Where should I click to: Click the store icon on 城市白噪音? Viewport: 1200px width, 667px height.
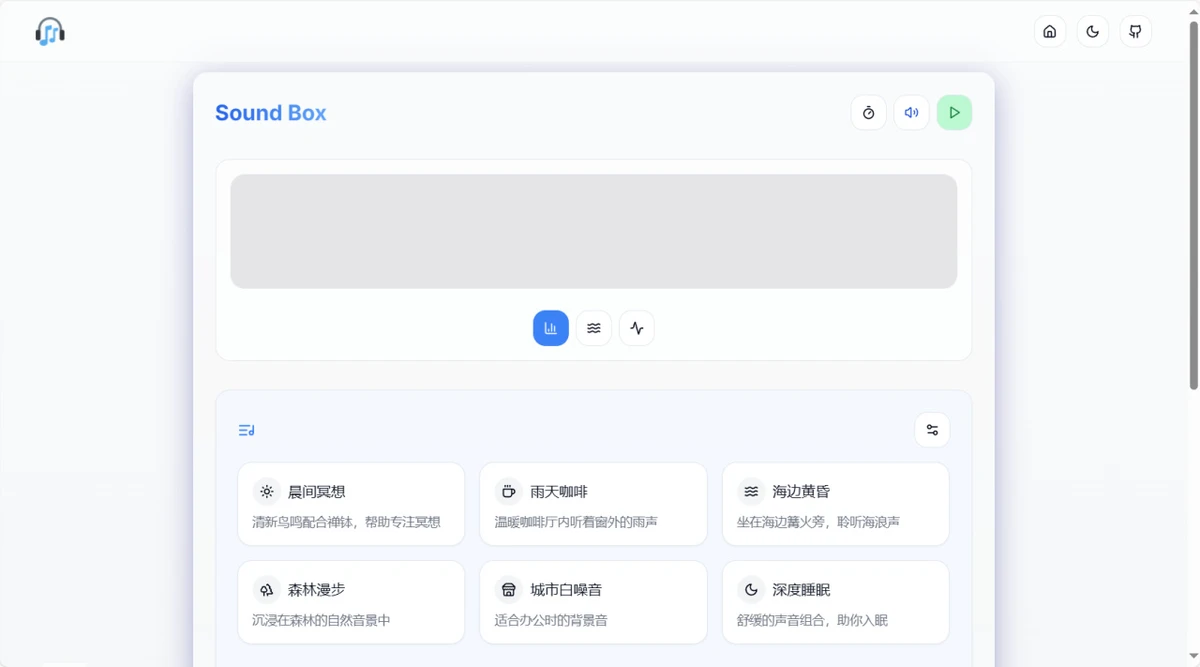click(x=509, y=590)
